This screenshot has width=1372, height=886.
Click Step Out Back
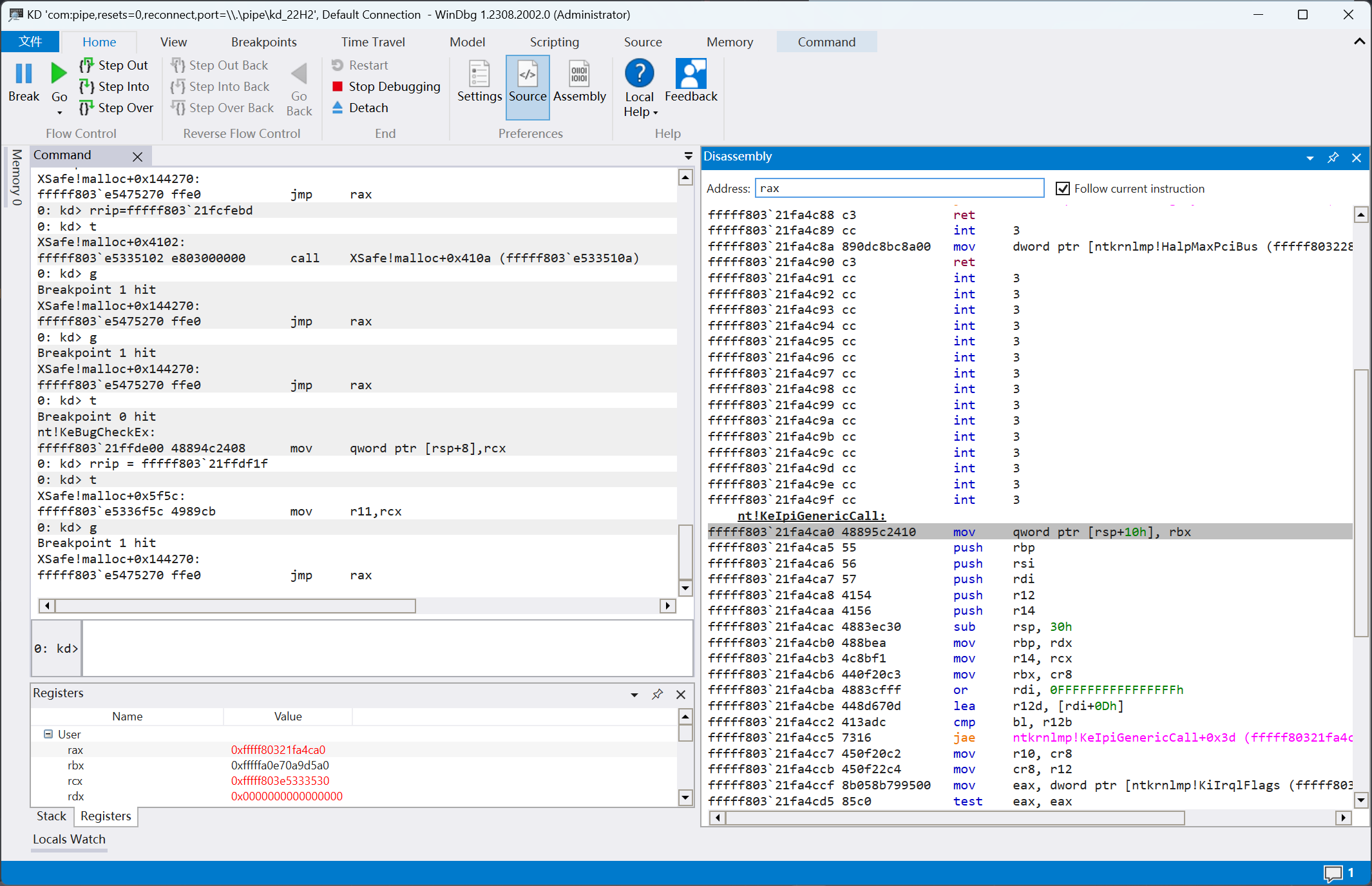220,65
